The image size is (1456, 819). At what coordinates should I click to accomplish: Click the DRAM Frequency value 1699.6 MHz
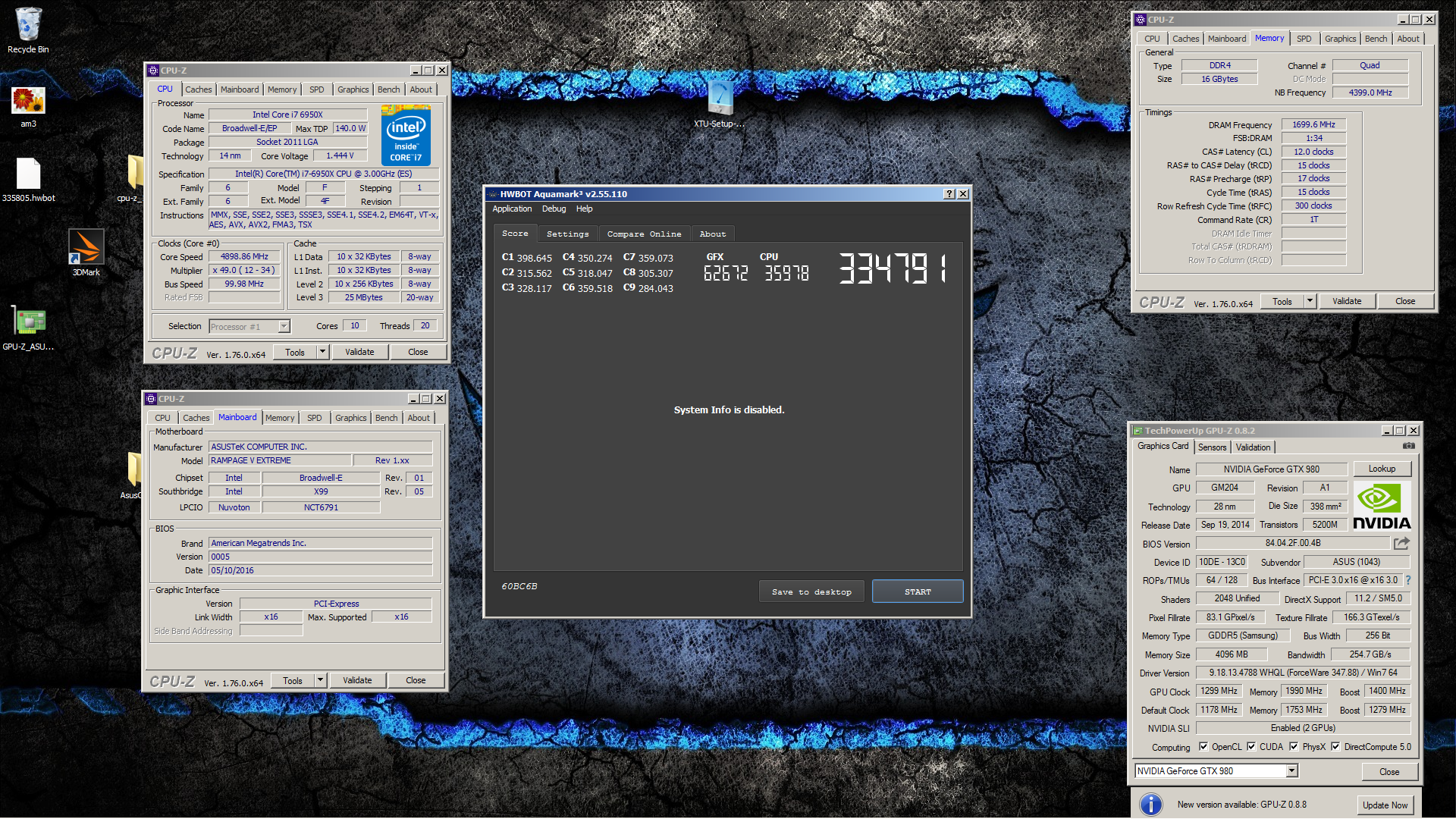tap(1313, 125)
